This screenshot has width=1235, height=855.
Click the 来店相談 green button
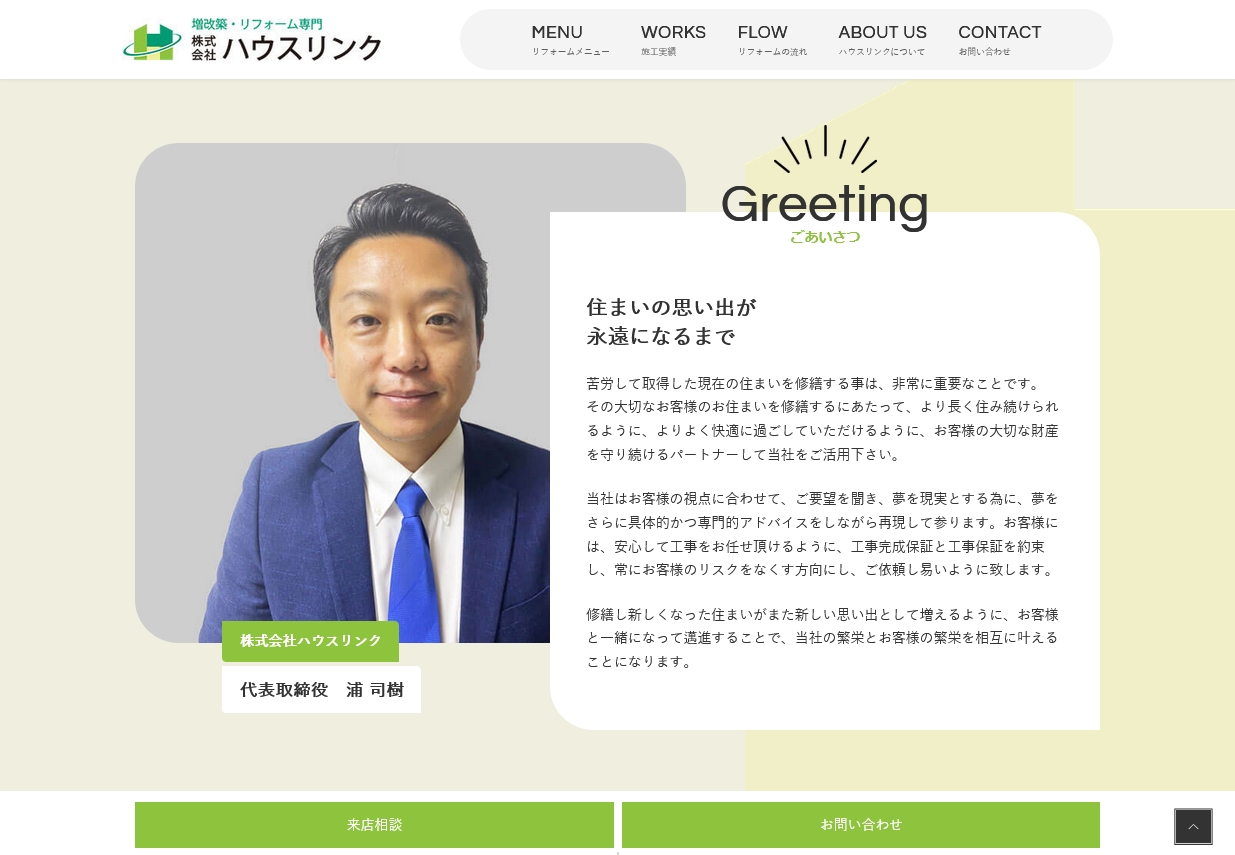pos(374,825)
